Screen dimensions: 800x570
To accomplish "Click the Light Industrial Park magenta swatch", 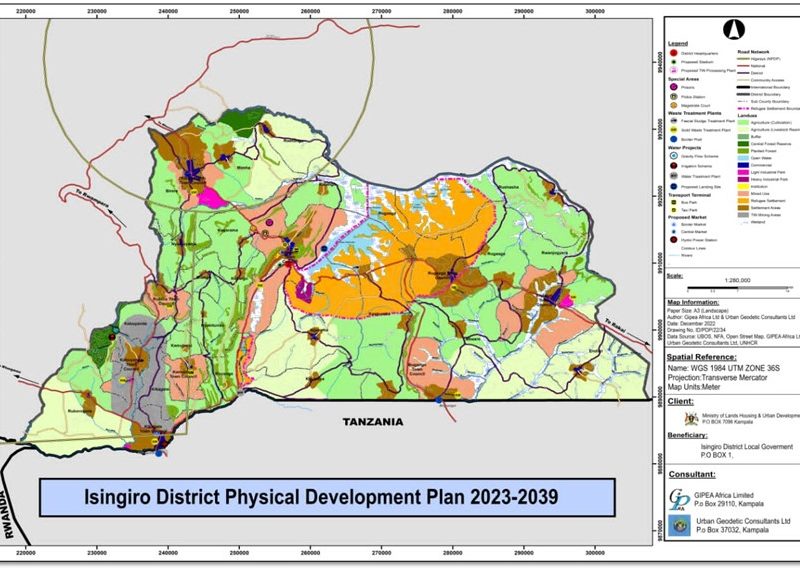I will [x=745, y=172].
